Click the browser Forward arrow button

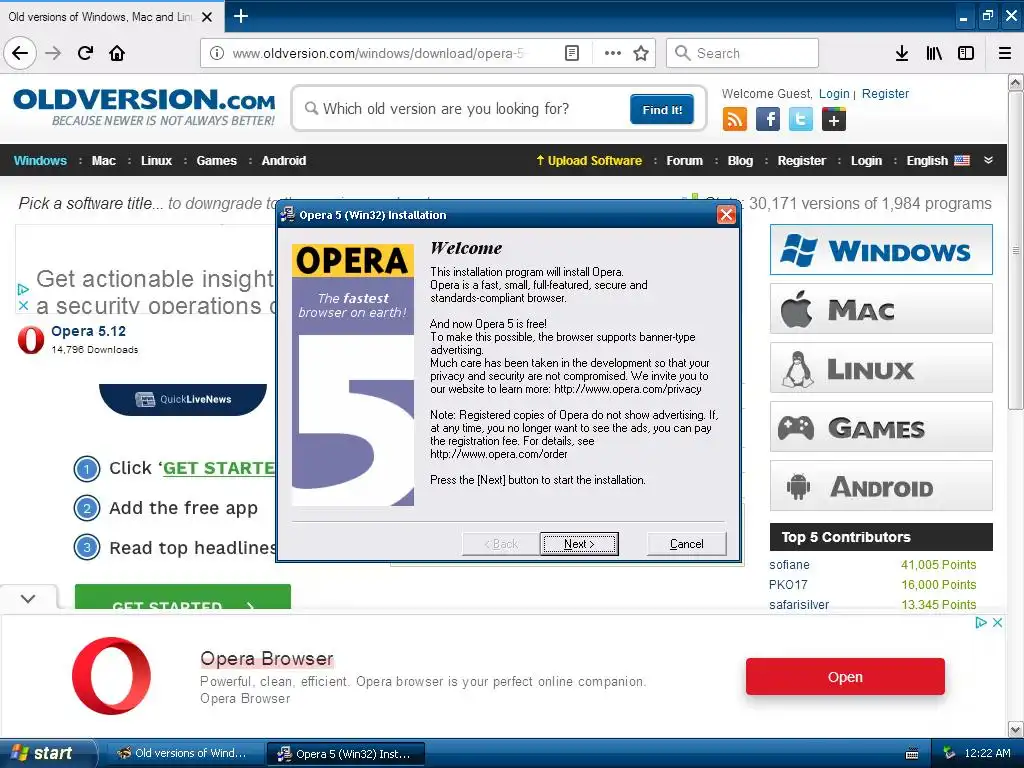[x=53, y=53]
